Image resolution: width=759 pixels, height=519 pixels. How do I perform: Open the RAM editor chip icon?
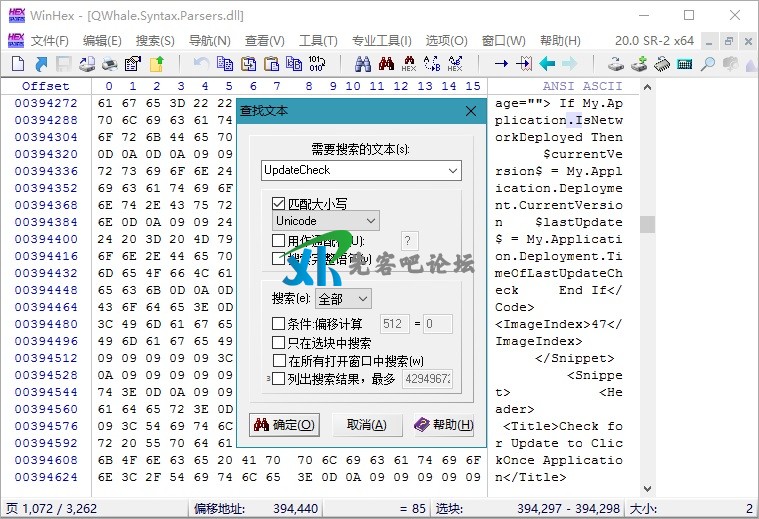click(662, 64)
